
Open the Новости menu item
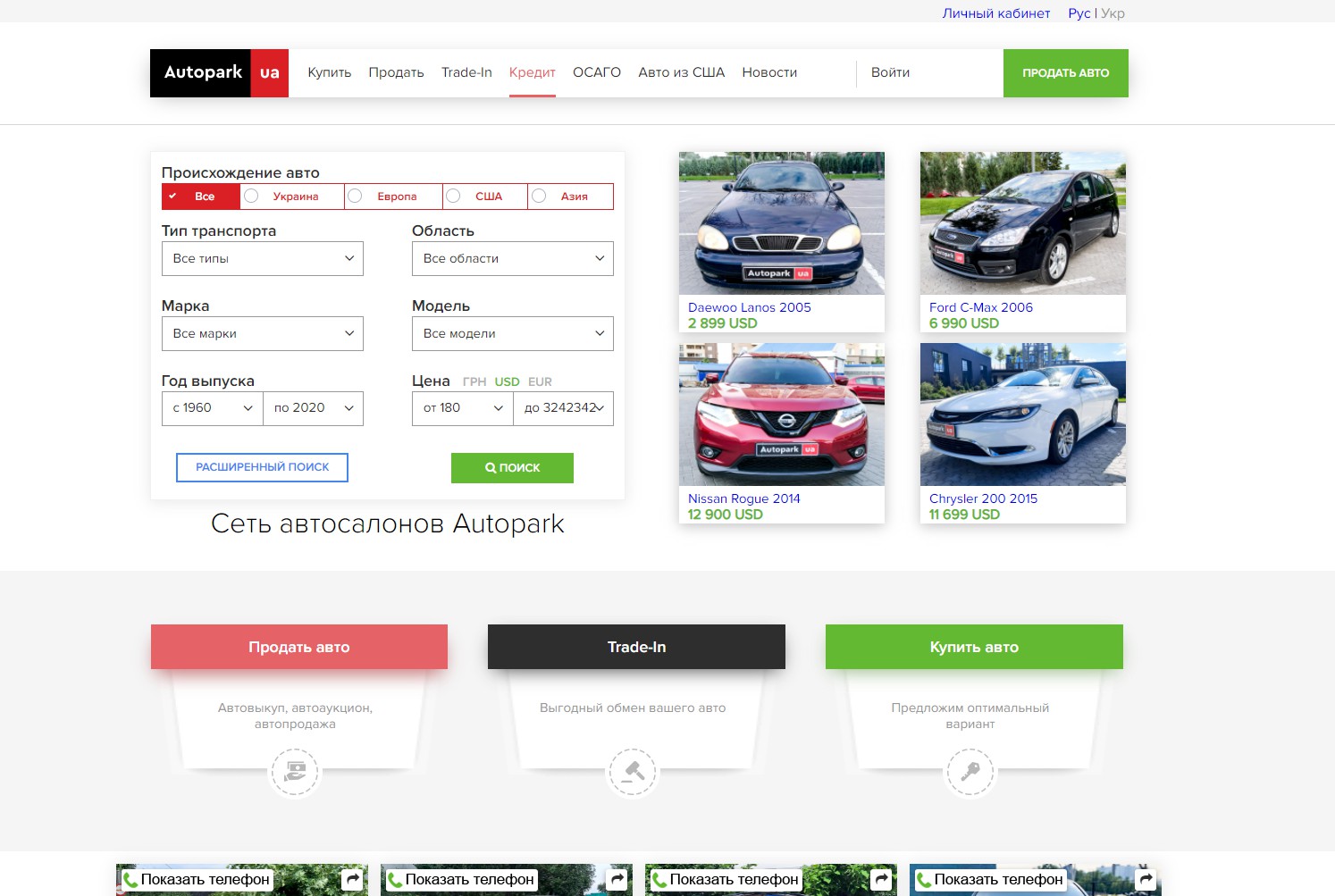769,72
